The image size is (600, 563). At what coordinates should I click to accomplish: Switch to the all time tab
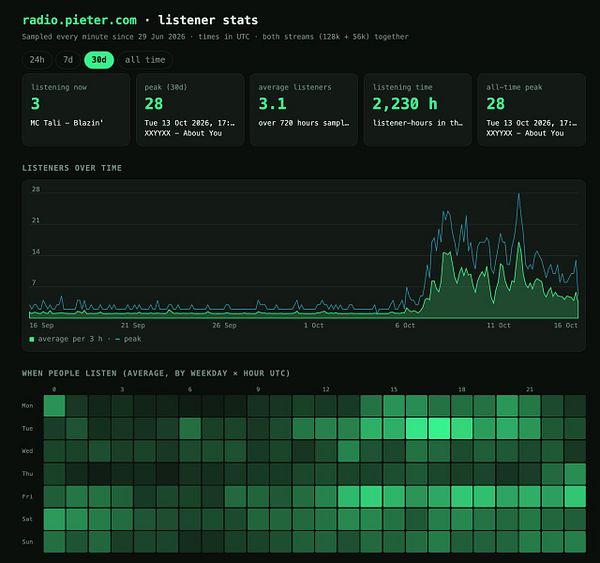(x=145, y=60)
